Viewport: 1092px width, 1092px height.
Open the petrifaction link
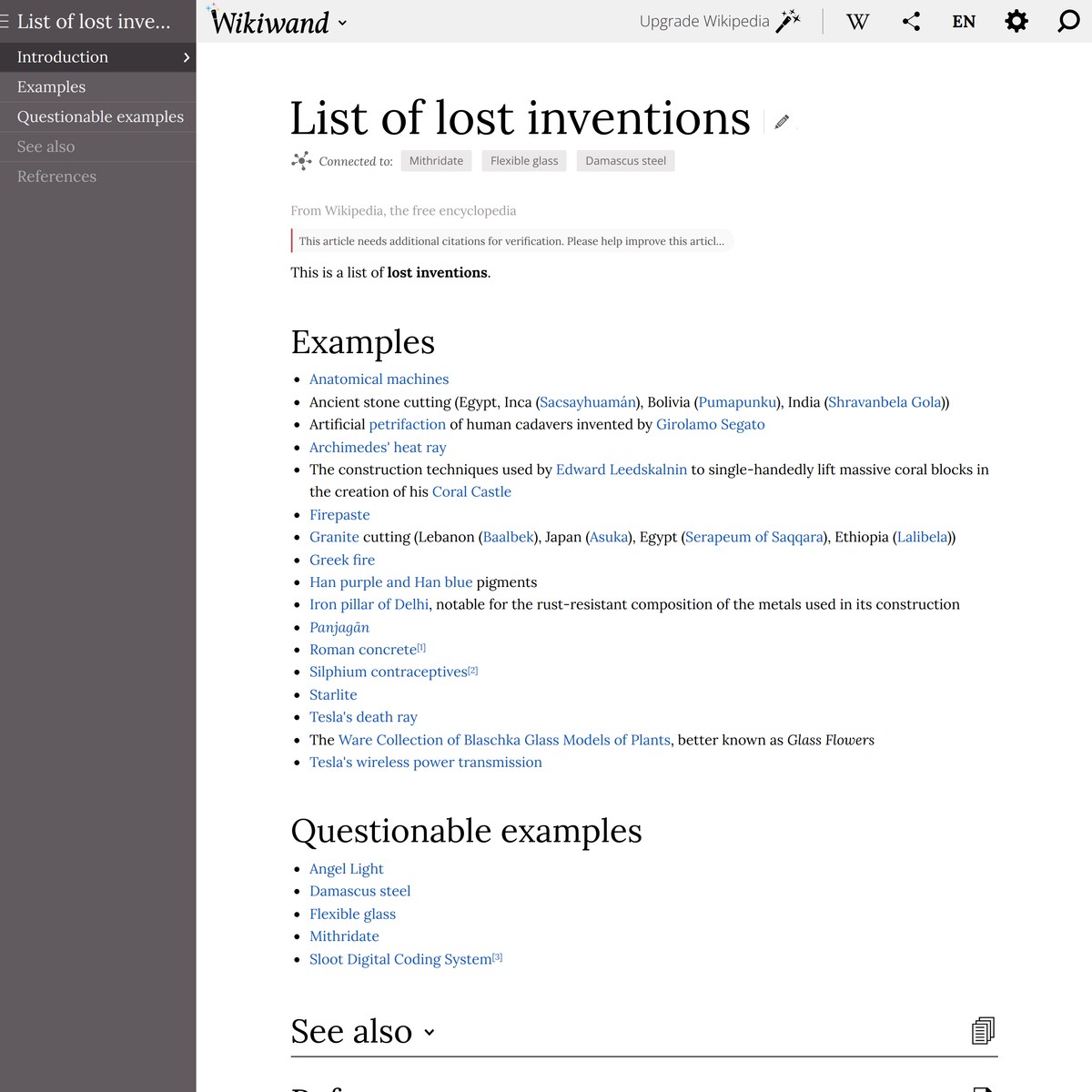click(407, 425)
